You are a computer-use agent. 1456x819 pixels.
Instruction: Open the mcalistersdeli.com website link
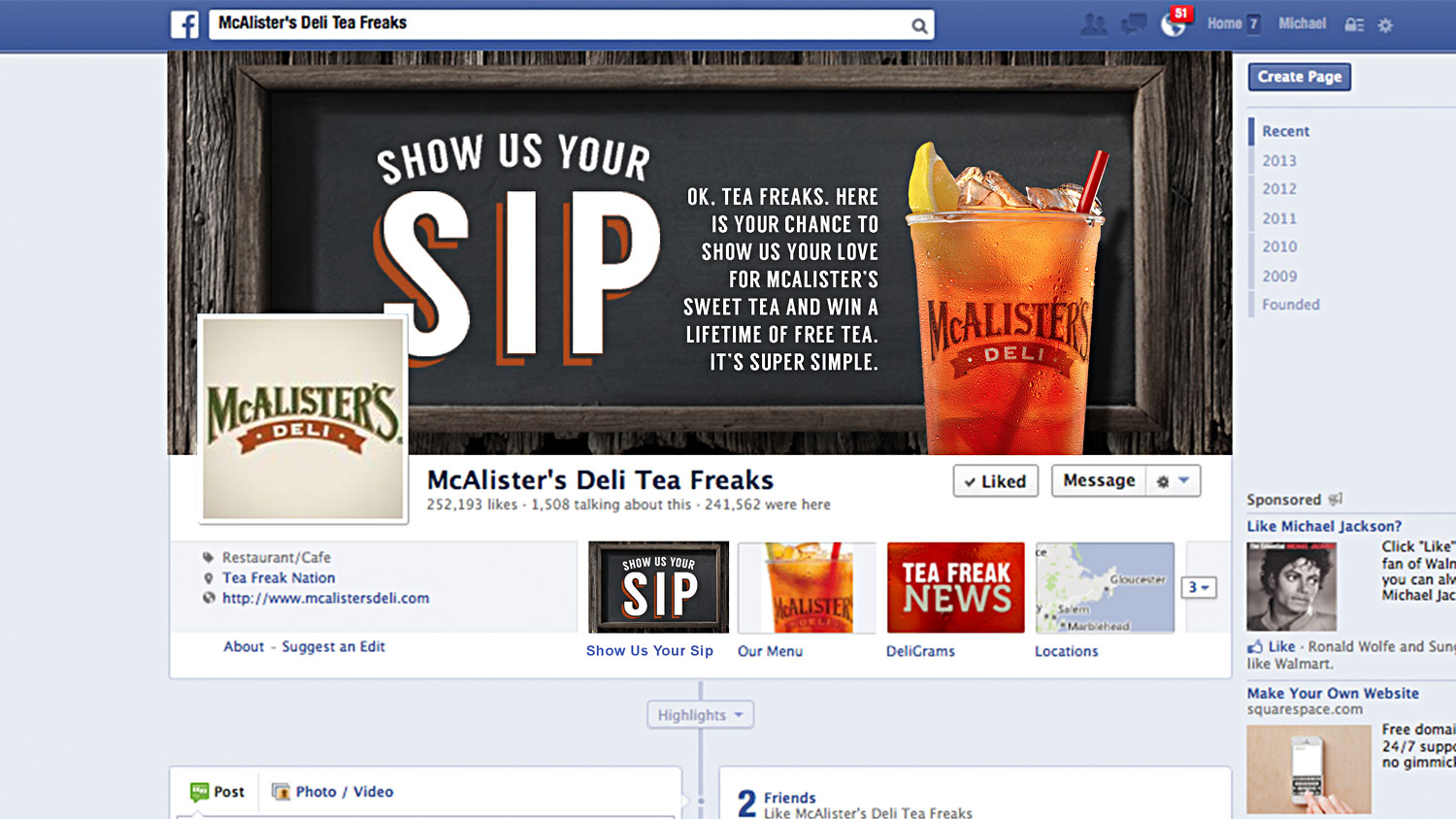pyautogui.click(x=325, y=599)
